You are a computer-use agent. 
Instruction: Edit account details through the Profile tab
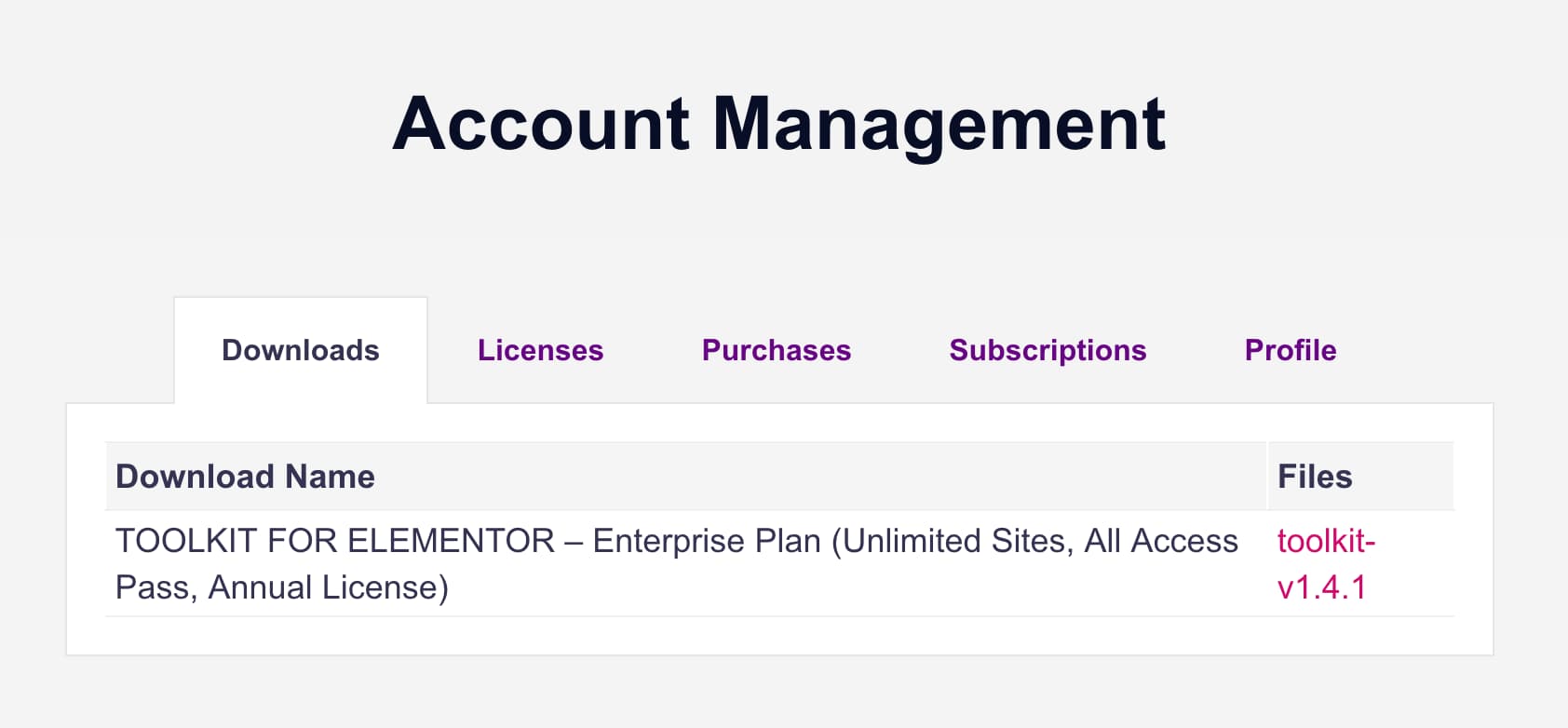(1290, 351)
